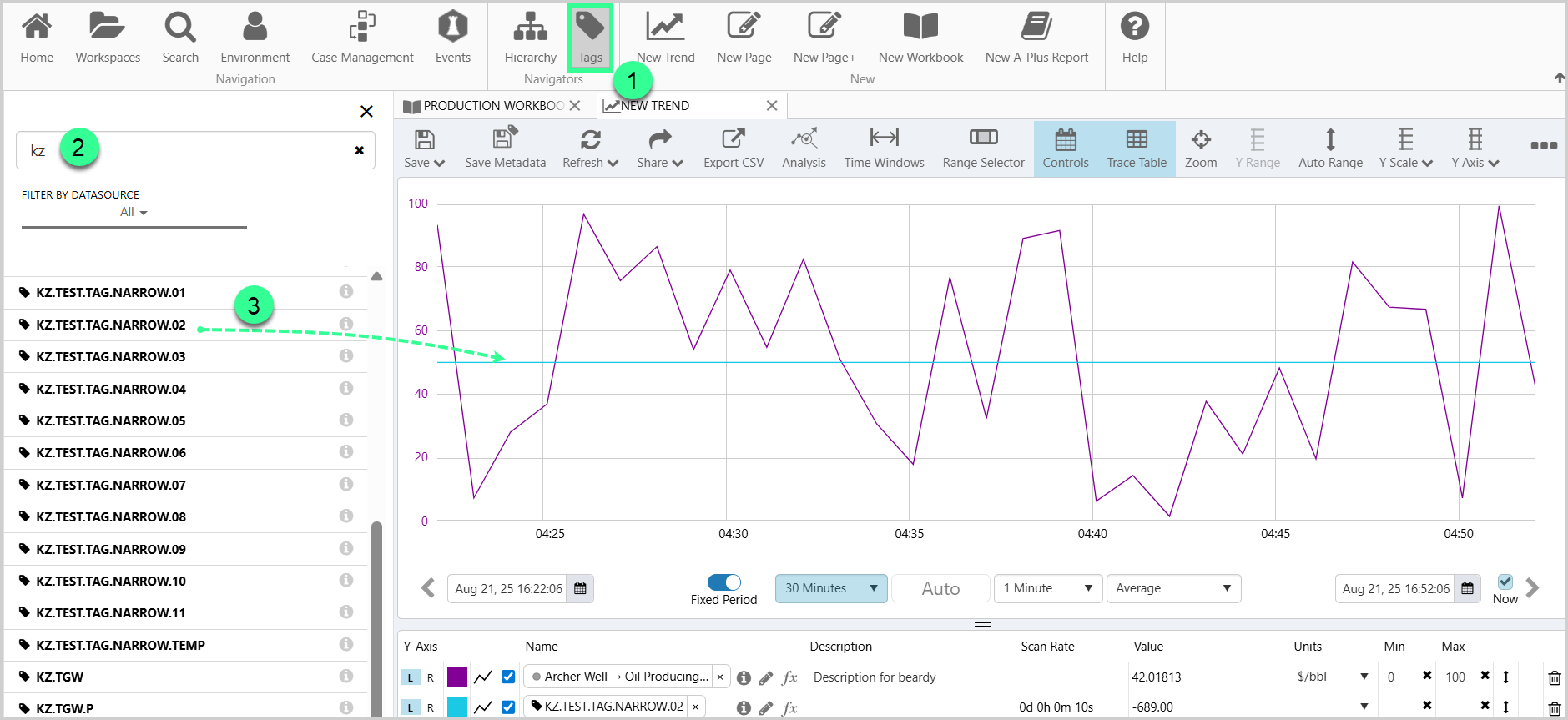
Task: Toggle the Fixed Period switch
Action: pyautogui.click(x=723, y=582)
